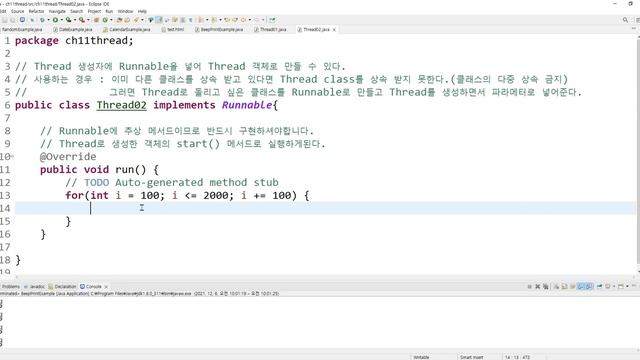The height and width of the screenshot is (360, 640).
Task: Click the Open Type toolbar icon
Action: (x=119, y=20)
